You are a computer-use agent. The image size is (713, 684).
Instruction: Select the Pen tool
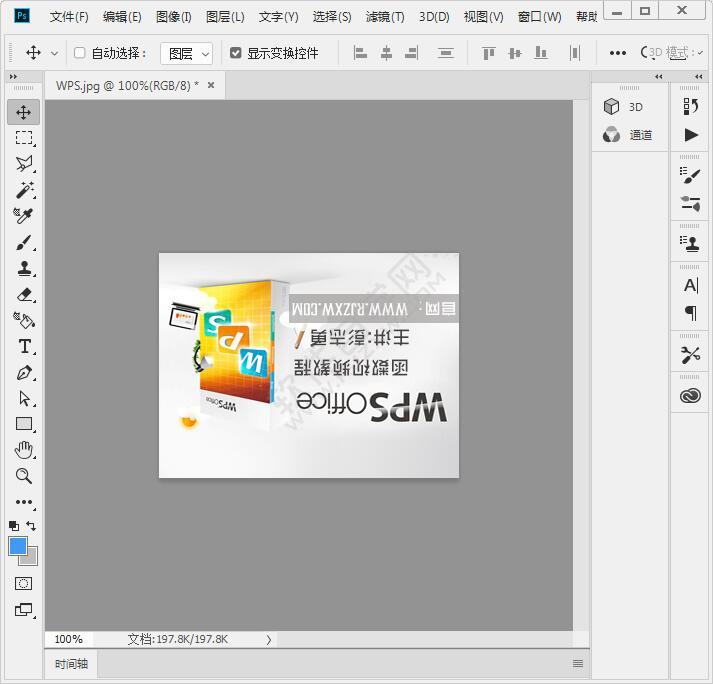[x=24, y=372]
